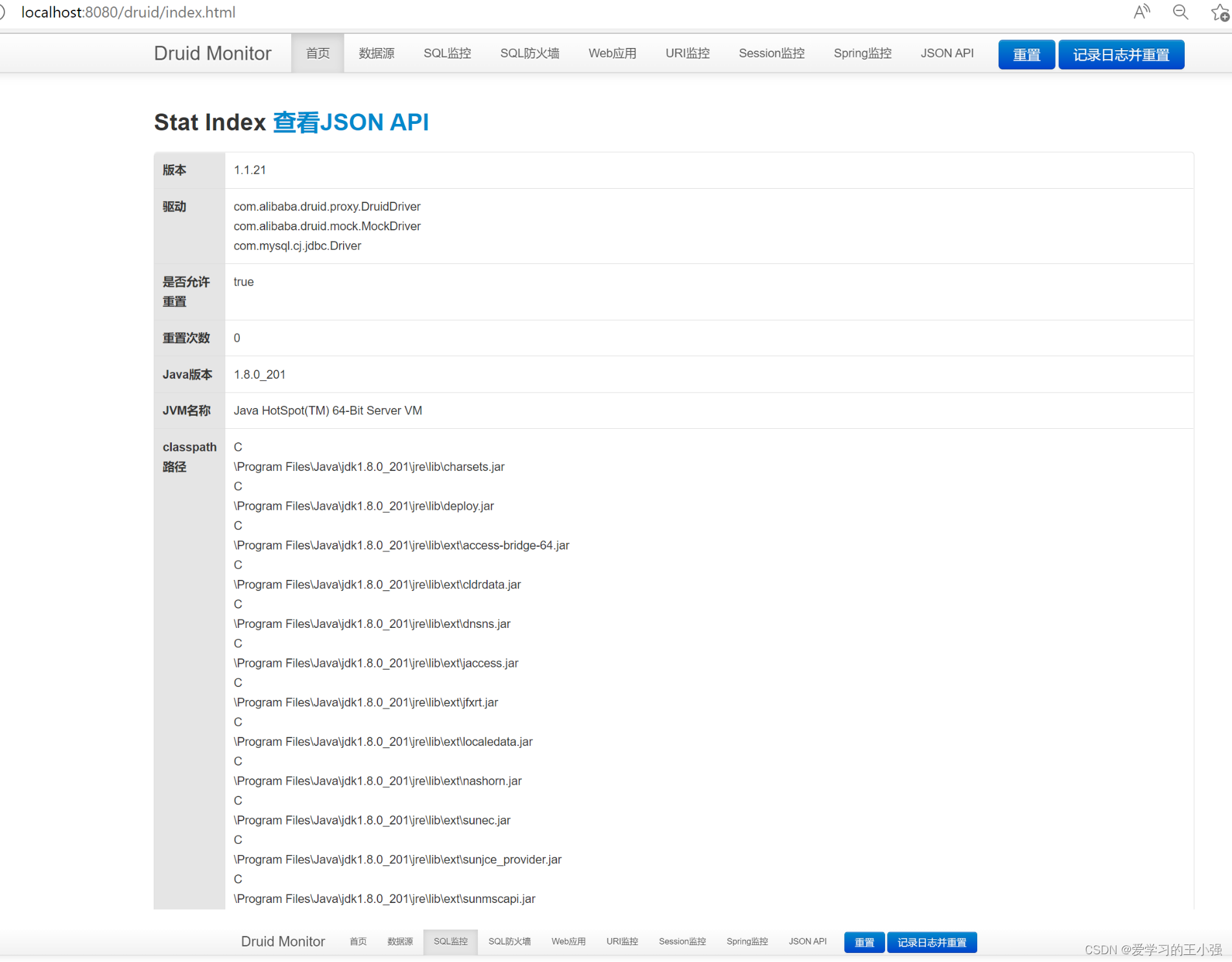Open the URI监控 tab in top navbar
Screen dimensions: 1232x962
pos(688,53)
